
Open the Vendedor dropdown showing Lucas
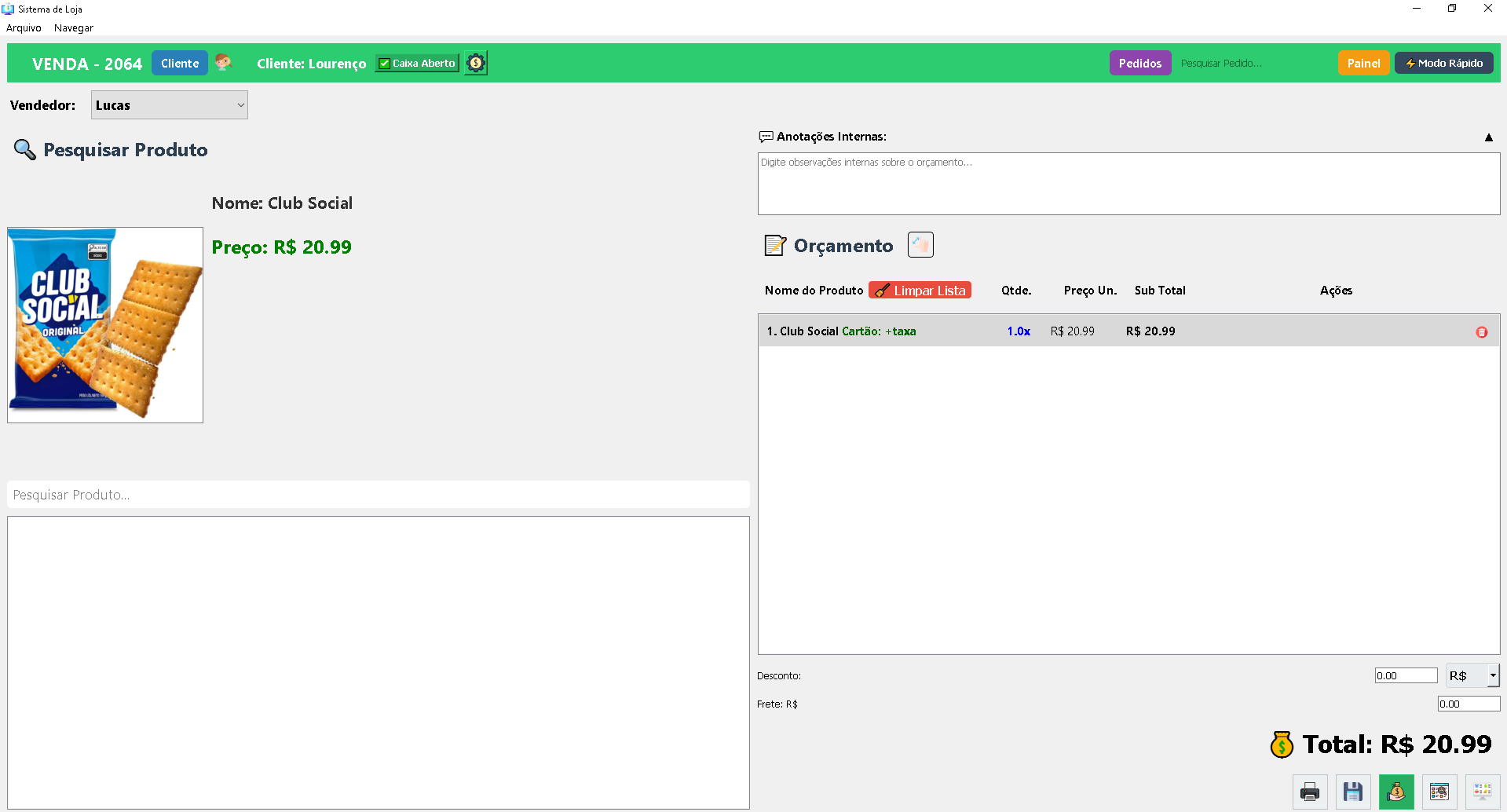[169, 105]
